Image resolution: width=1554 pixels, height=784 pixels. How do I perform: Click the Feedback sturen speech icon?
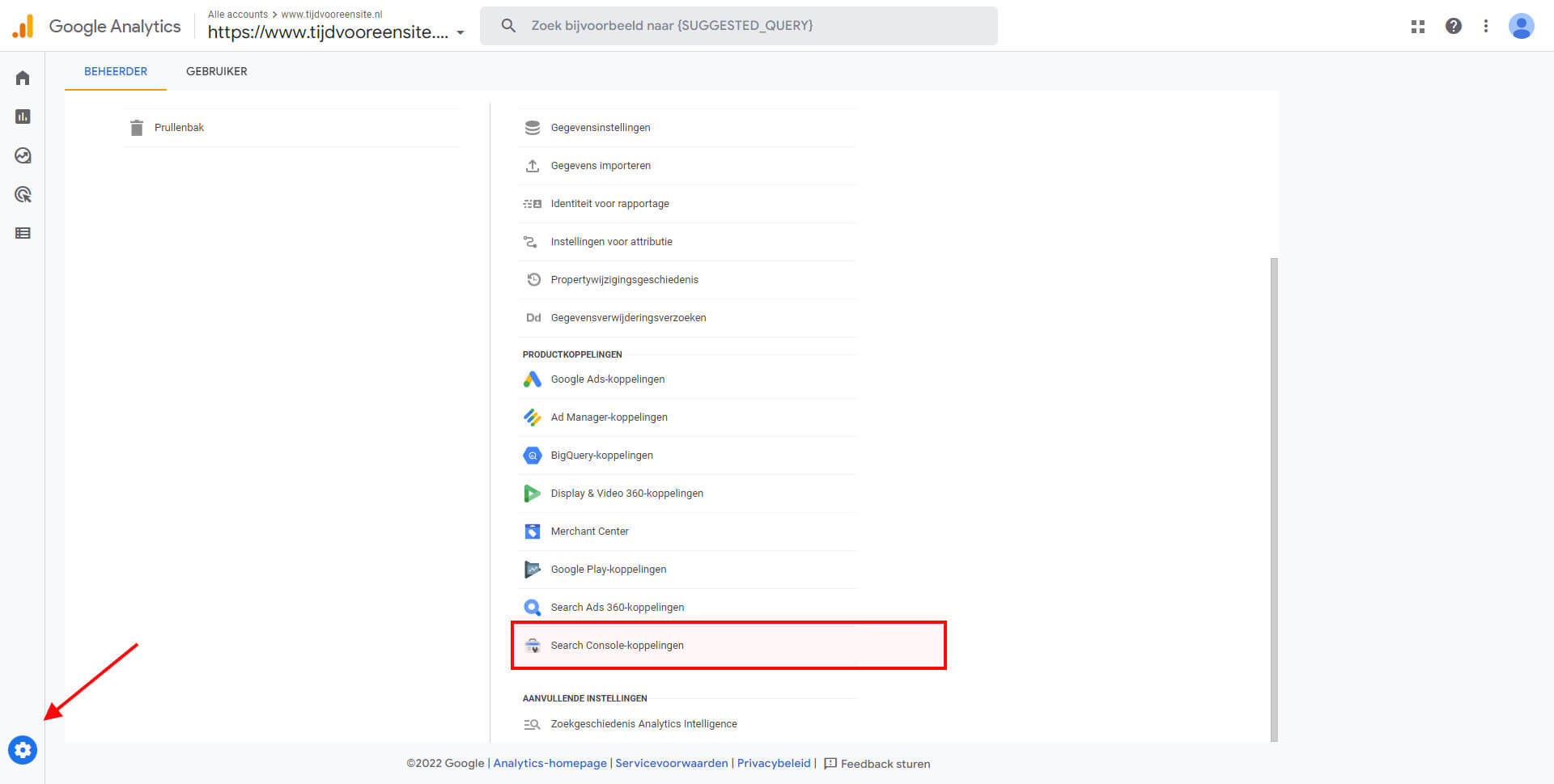click(x=830, y=764)
